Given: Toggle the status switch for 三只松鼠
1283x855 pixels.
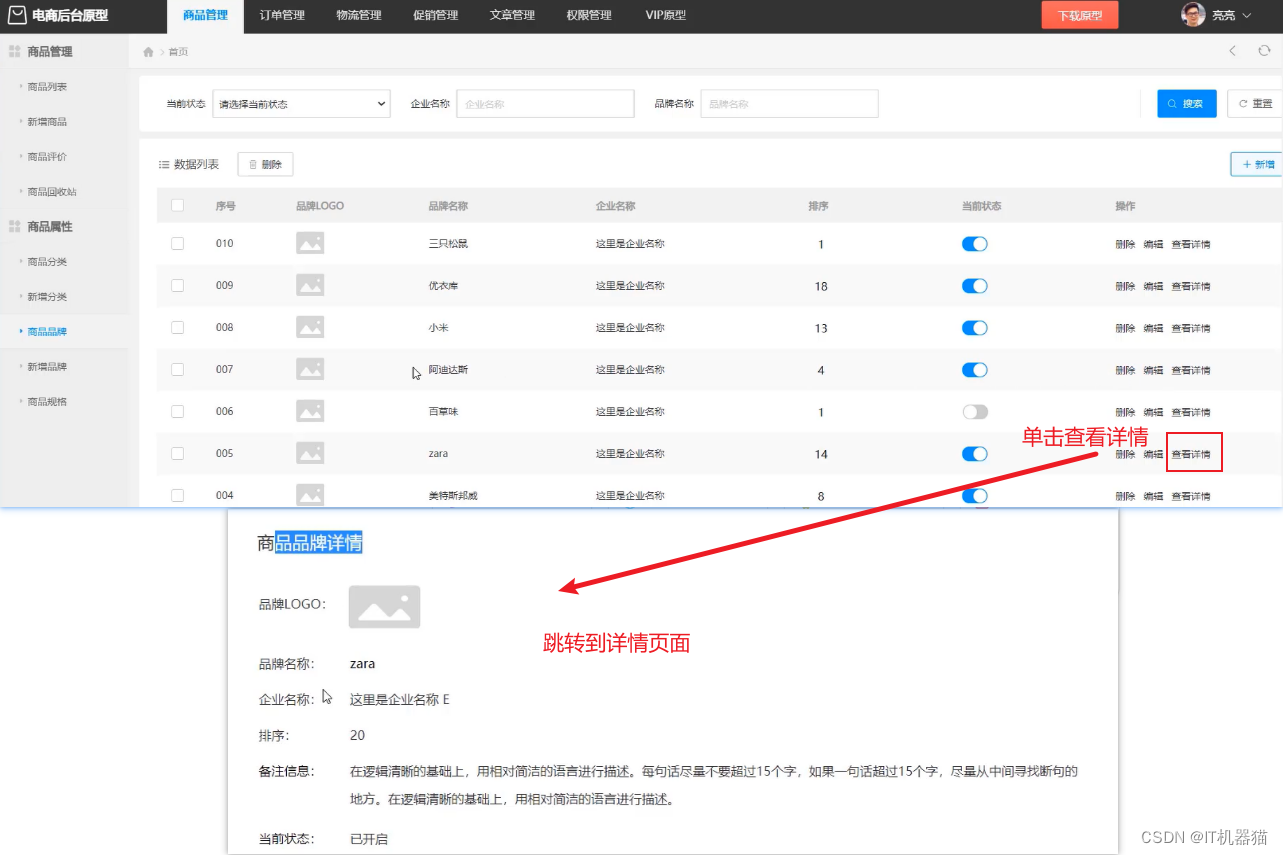Looking at the screenshot, I should point(975,244).
